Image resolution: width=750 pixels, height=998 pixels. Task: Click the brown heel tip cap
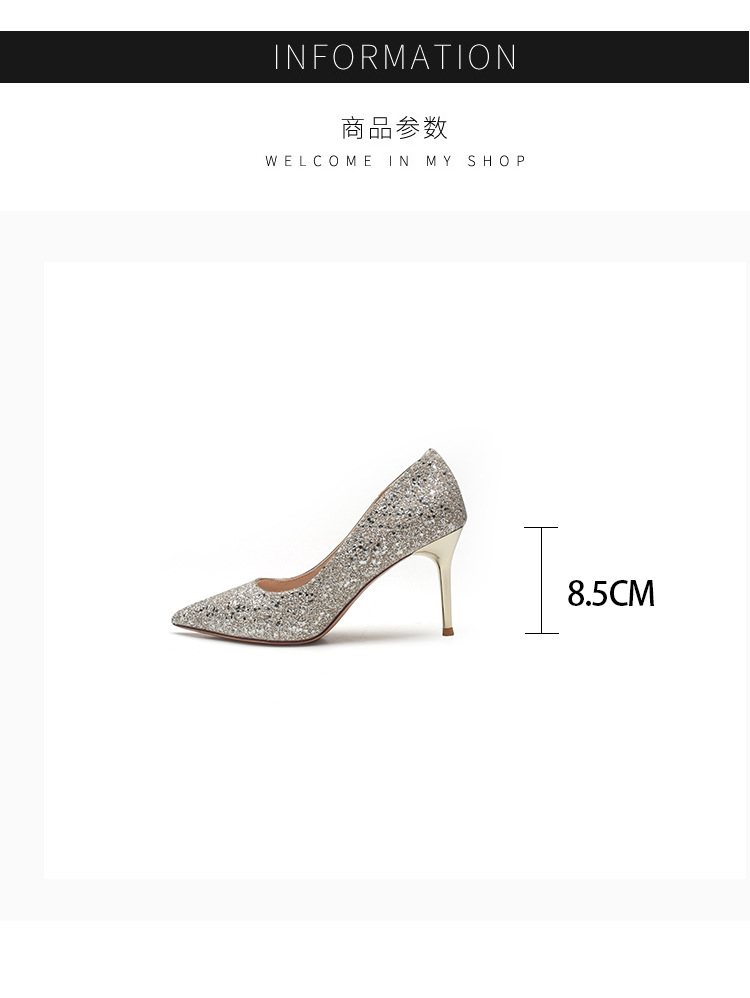pyautogui.click(x=449, y=631)
